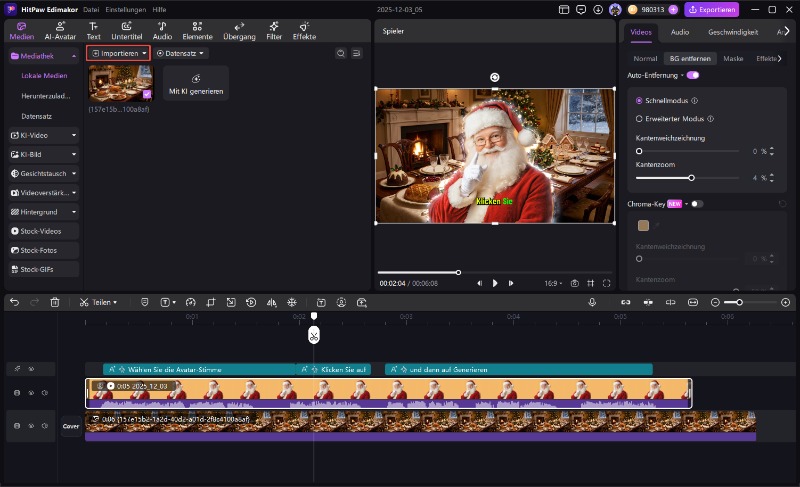Open the Importieren dropdown
This screenshot has width=800, height=487.
119,53
